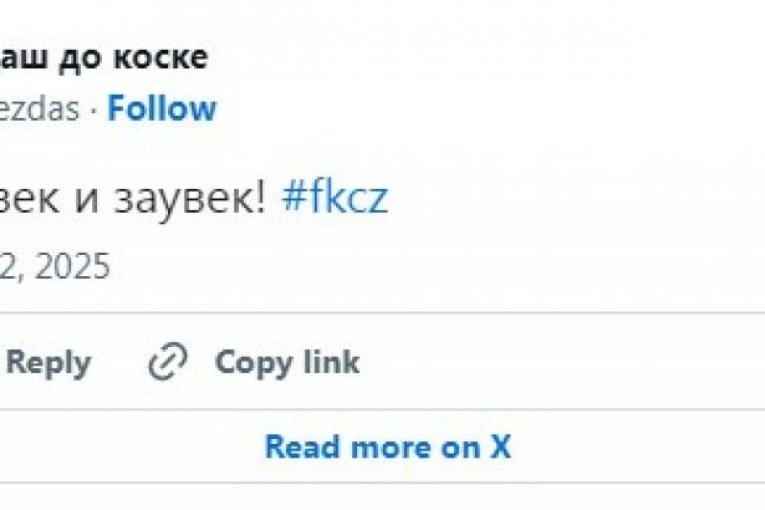Select the Copy link text label
765x510 pixels.
(287, 362)
